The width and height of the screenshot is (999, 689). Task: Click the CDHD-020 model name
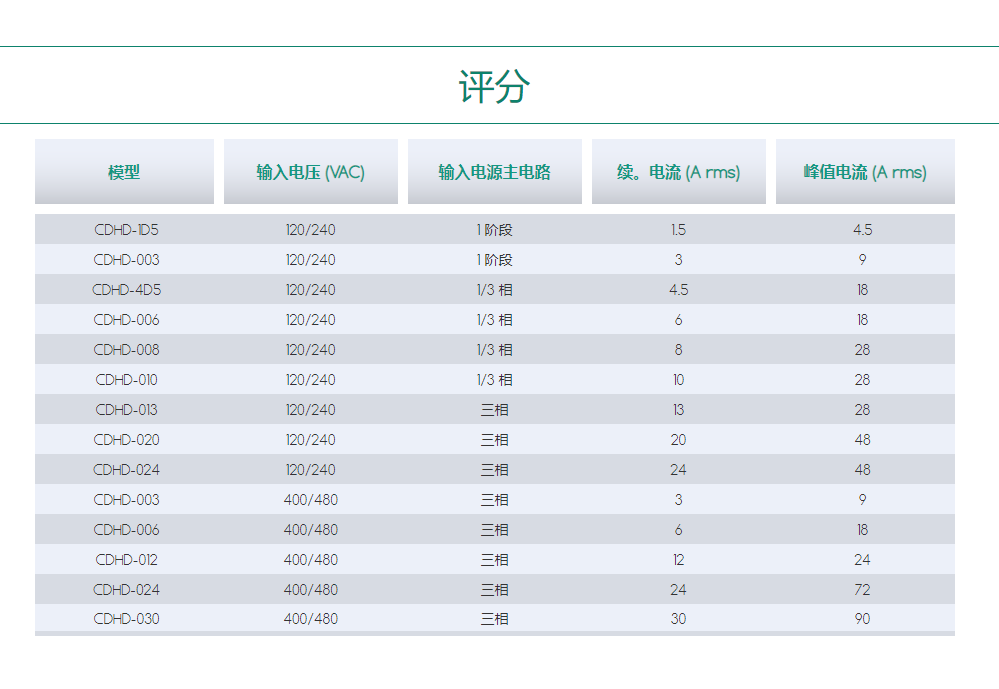click(x=126, y=440)
